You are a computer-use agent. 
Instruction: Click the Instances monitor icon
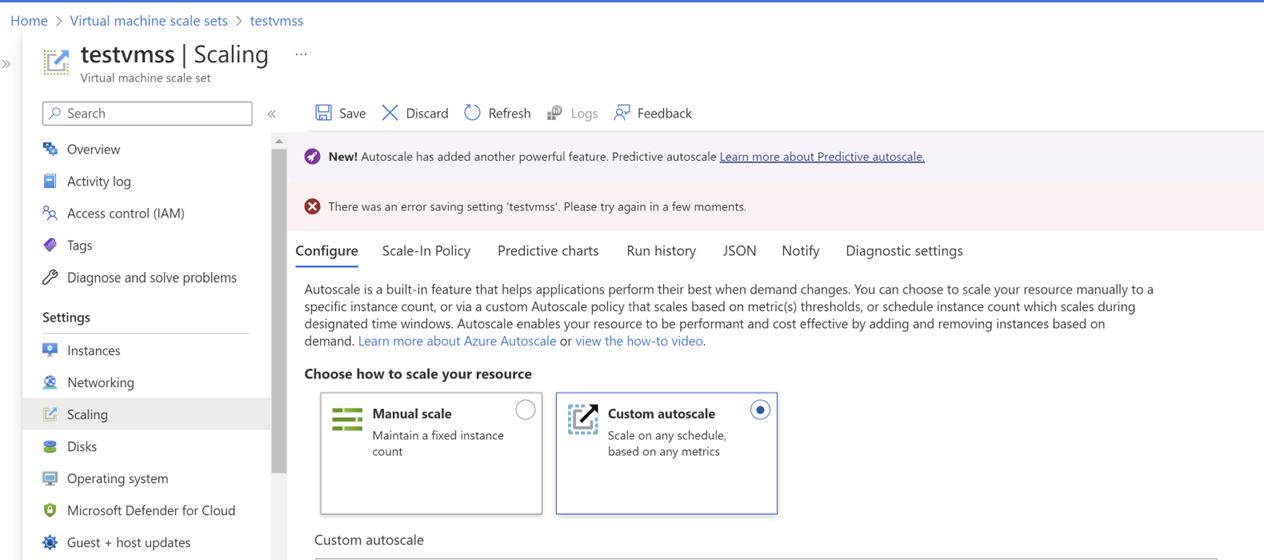[x=50, y=350]
